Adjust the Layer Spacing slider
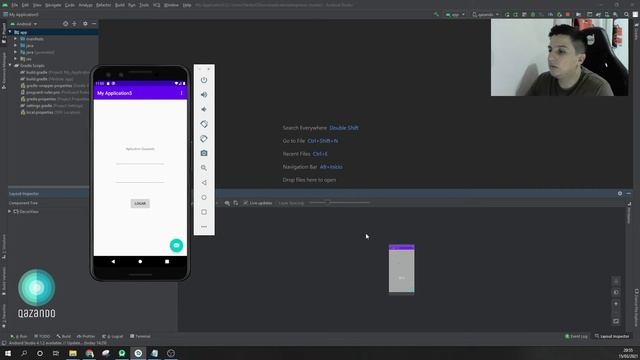This screenshot has height=360, width=640. (340, 202)
